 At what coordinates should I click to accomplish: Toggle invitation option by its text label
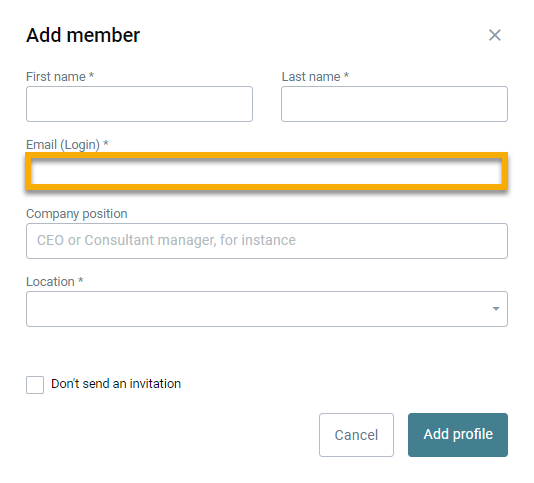116,384
